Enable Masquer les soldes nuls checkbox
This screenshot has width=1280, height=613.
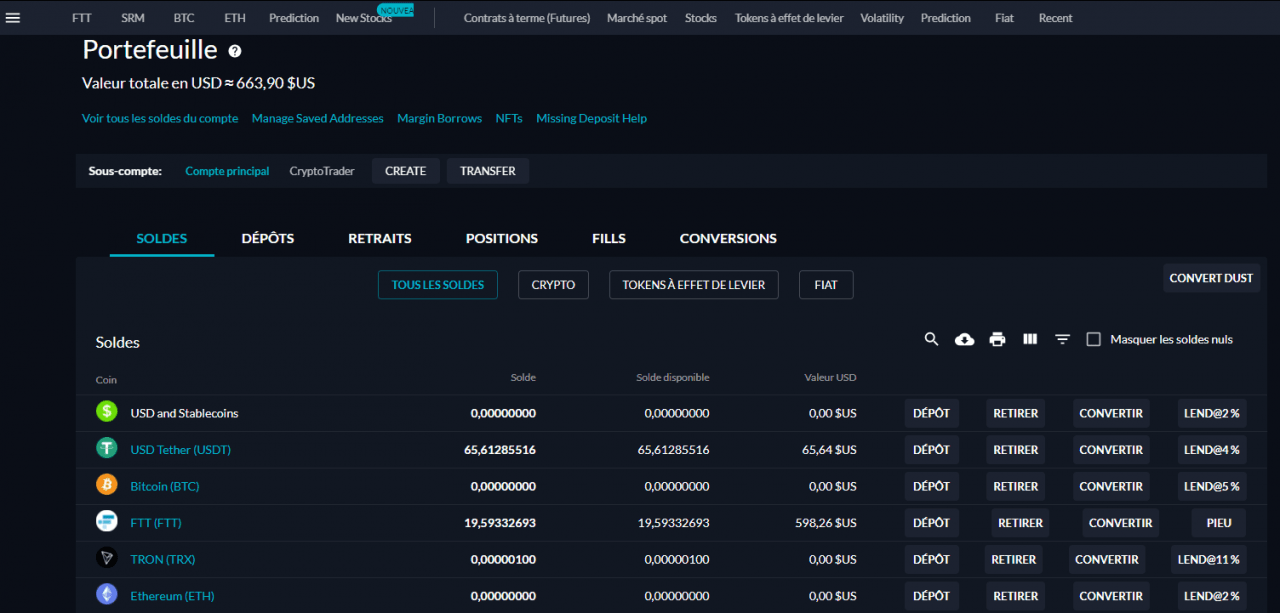click(1093, 340)
